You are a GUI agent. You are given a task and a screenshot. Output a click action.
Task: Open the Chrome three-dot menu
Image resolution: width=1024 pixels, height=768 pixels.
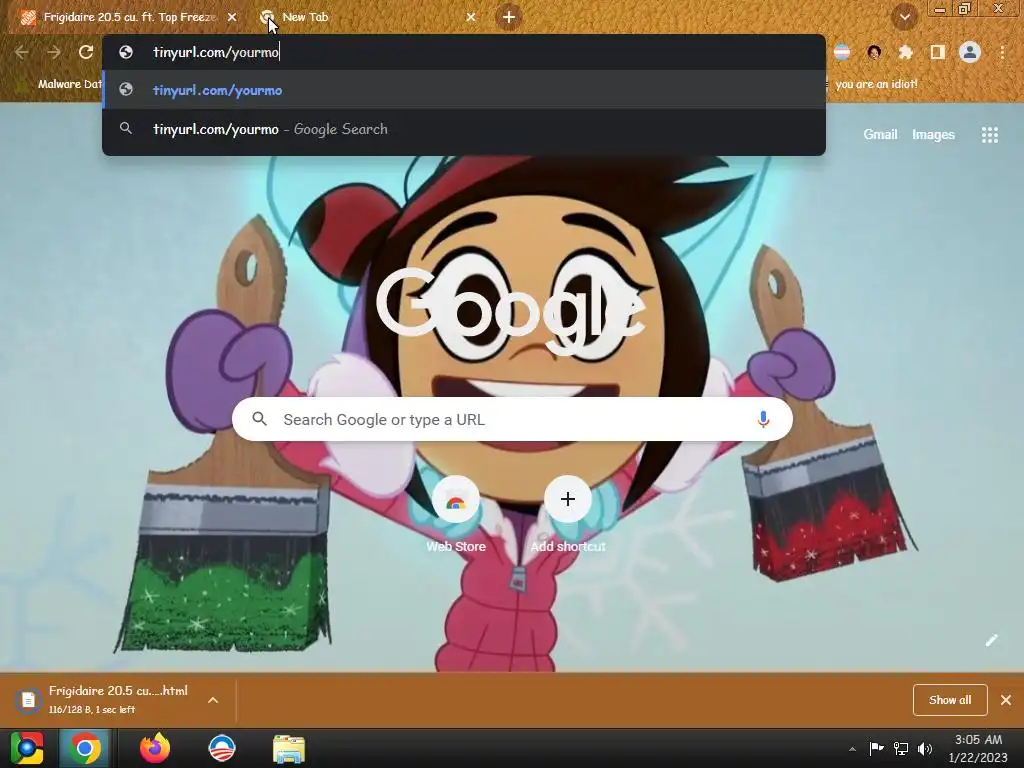tap(1002, 52)
